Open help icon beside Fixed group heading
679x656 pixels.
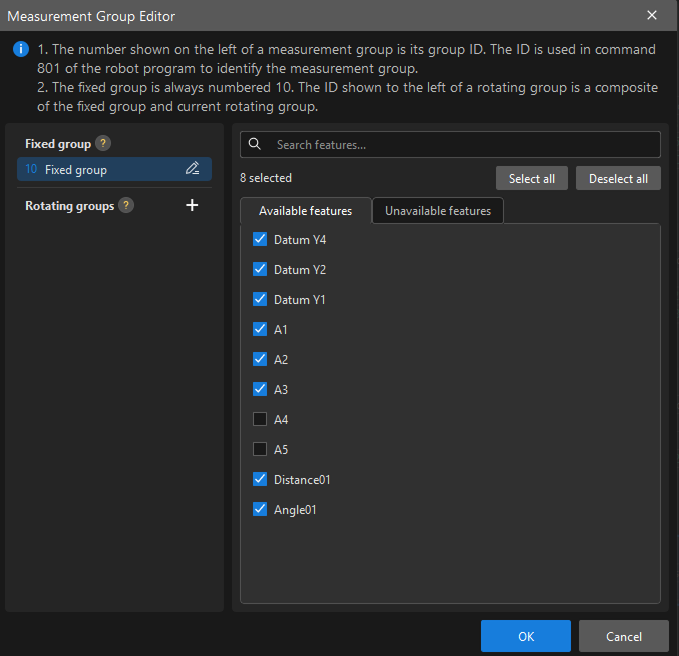pyautogui.click(x=103, y=143)
